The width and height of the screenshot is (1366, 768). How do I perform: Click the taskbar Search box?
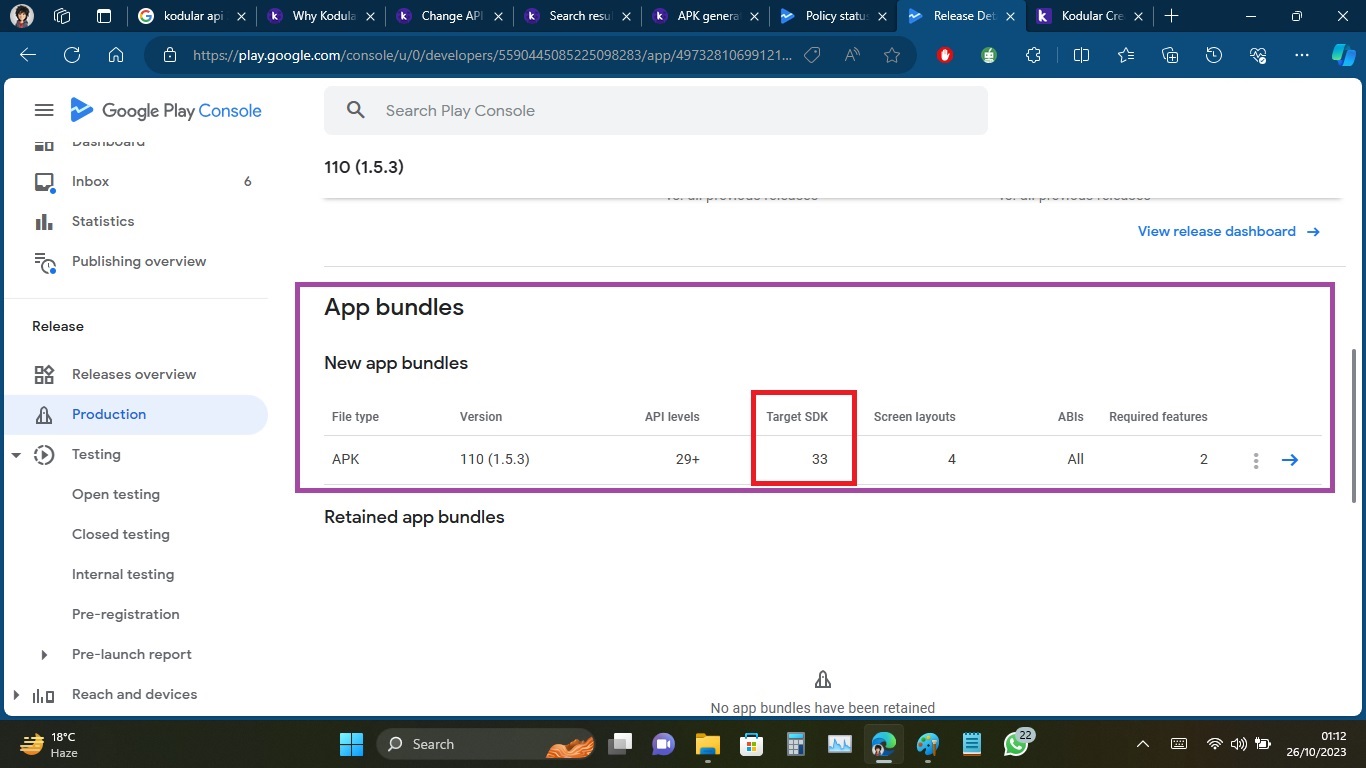(485, 744)
